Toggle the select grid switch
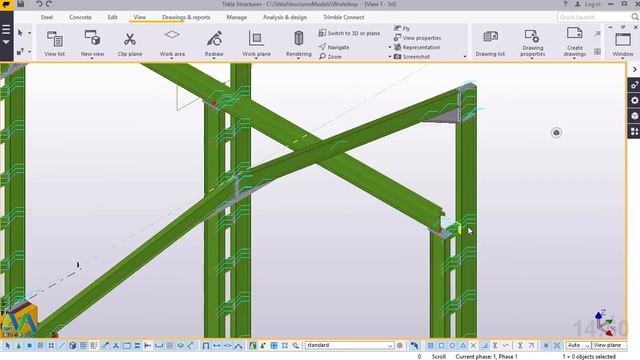Image resolution: width=640 pixels, height=360 pixels. 83,345
